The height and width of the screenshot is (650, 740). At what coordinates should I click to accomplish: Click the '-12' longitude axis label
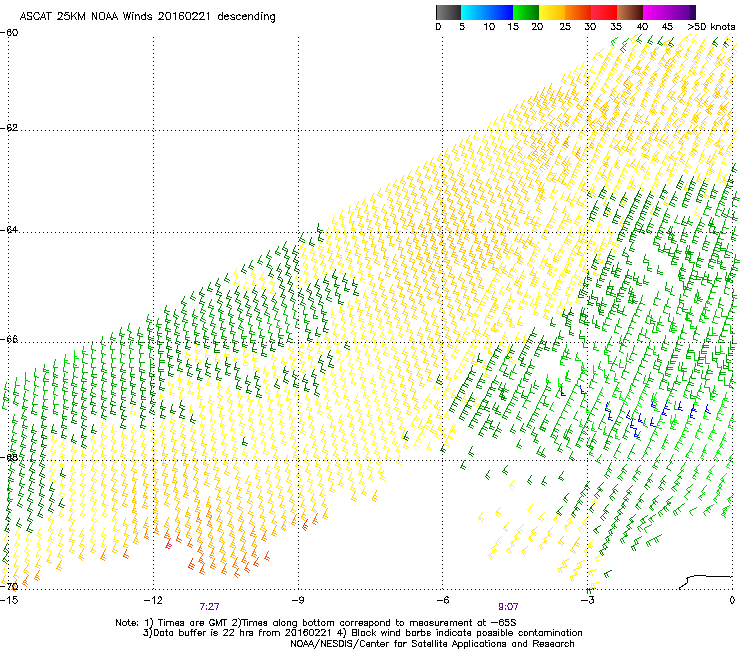(153, 600)
